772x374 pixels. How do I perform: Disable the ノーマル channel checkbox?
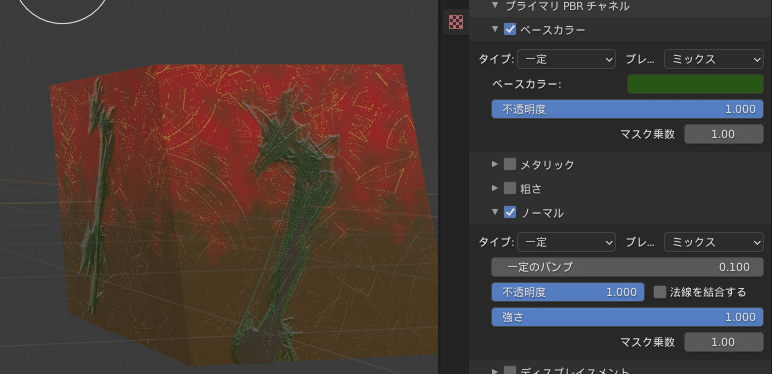click(510, 212)
